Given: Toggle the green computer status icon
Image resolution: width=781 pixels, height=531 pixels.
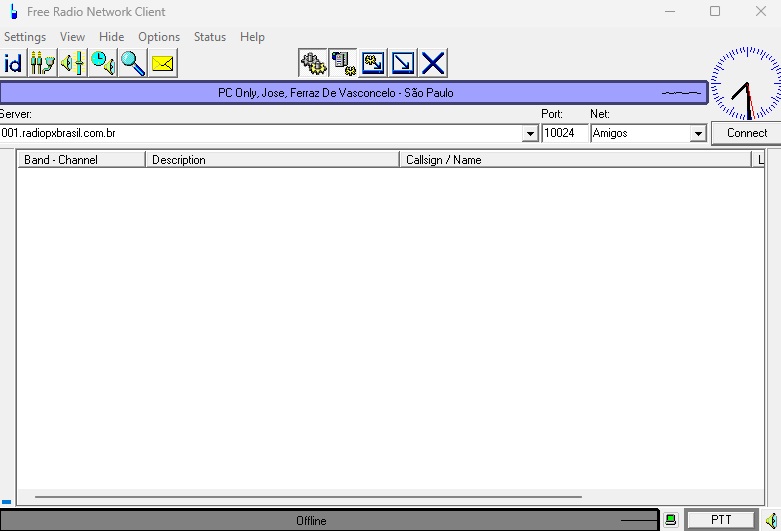Looking at the screenshot, I should pyautogui.click(x=670, y=520).
